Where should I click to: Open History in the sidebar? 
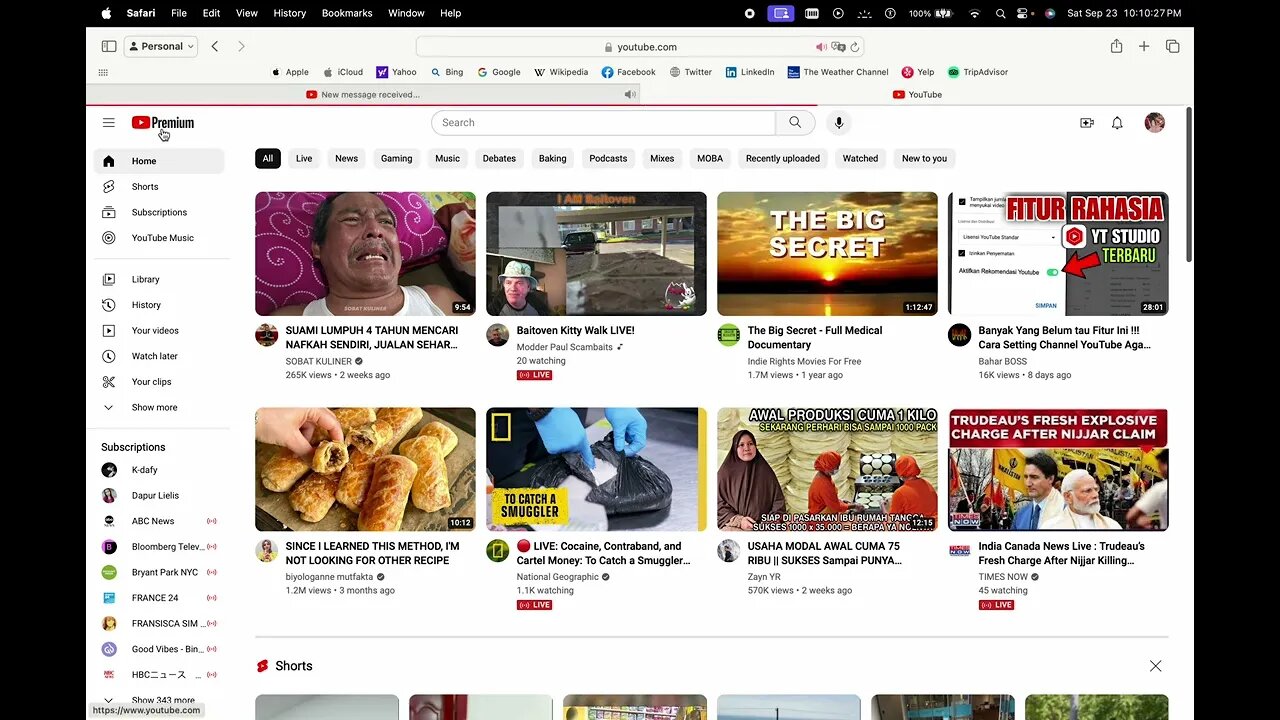pyautogui.click(x=159, y=305)
